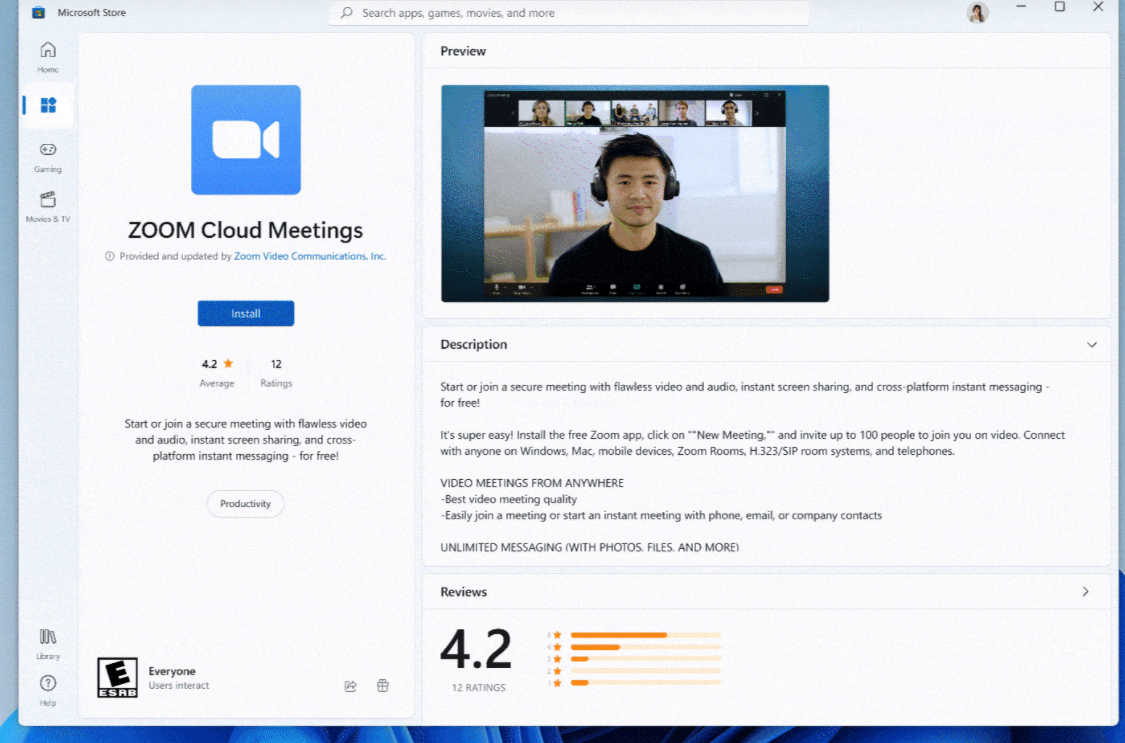1125x743 pixels.
Task: Click the 12 Ratings count
Action: (x=276, y=372)
